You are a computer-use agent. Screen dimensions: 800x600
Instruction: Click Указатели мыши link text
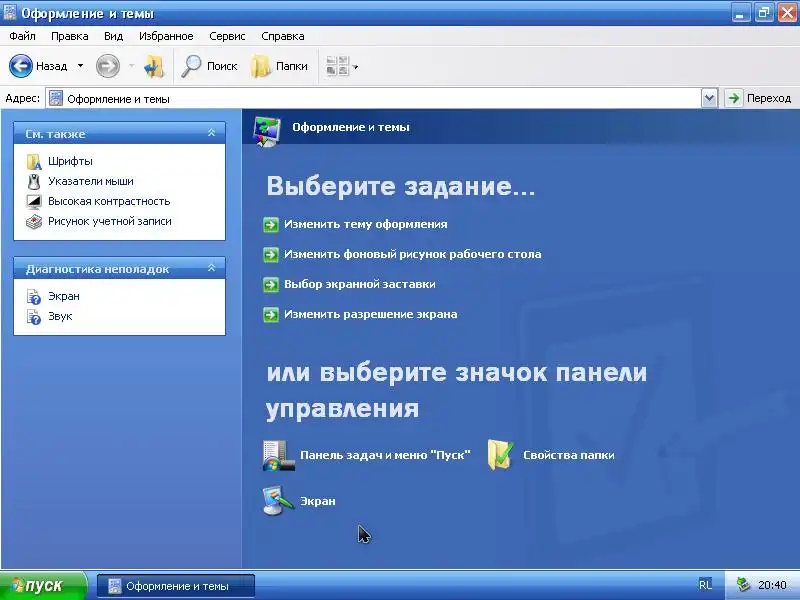click(91, 181)
